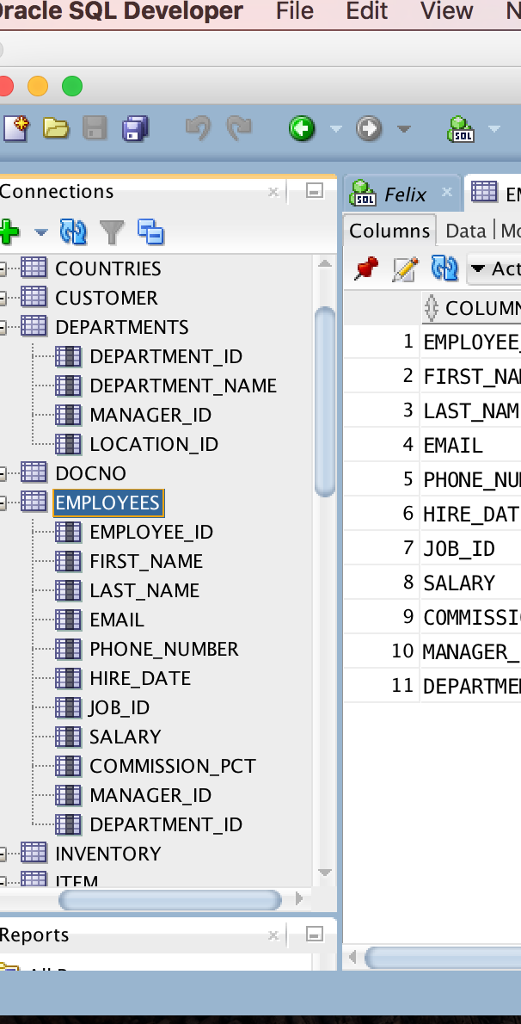Click the EMAIL cell in row 4
Screen dimensions: 521x1024
click(471, 445)
